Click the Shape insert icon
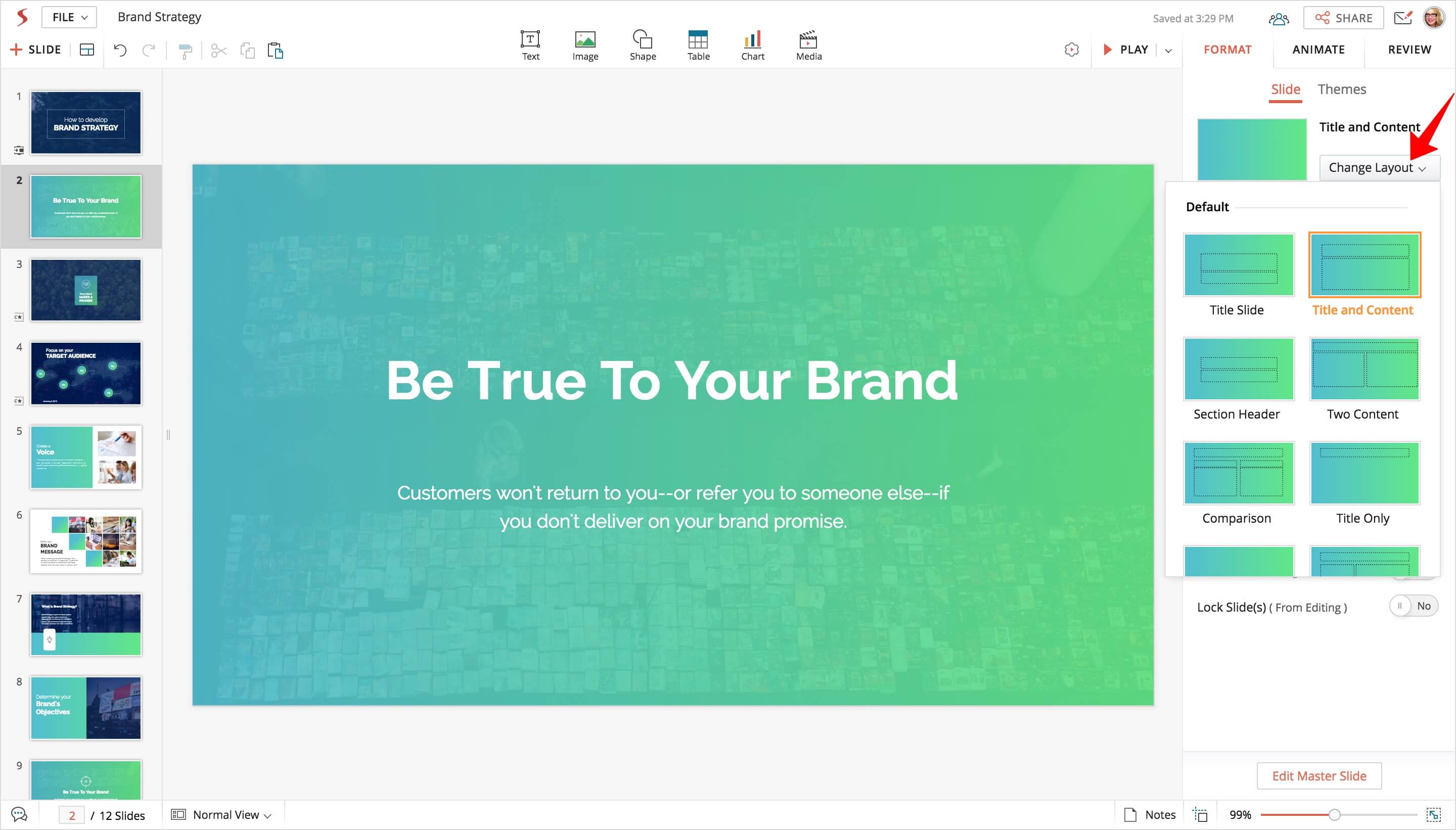 643,45
